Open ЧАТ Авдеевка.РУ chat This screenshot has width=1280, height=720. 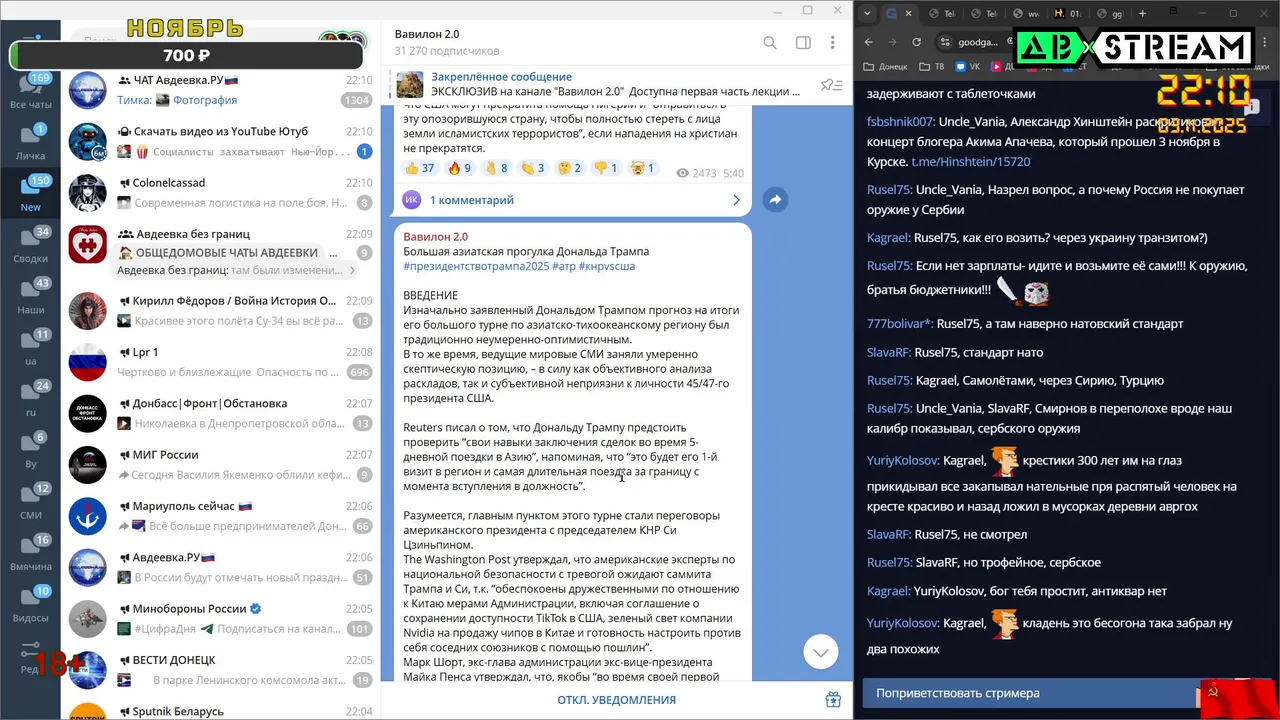tap(220, 90)
